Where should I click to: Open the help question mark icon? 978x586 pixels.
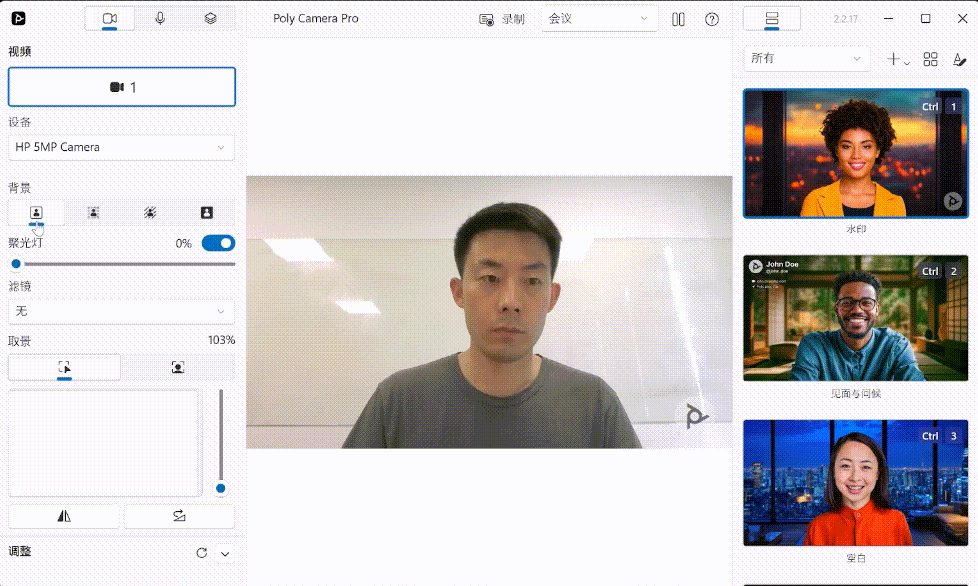coord(712,19)
